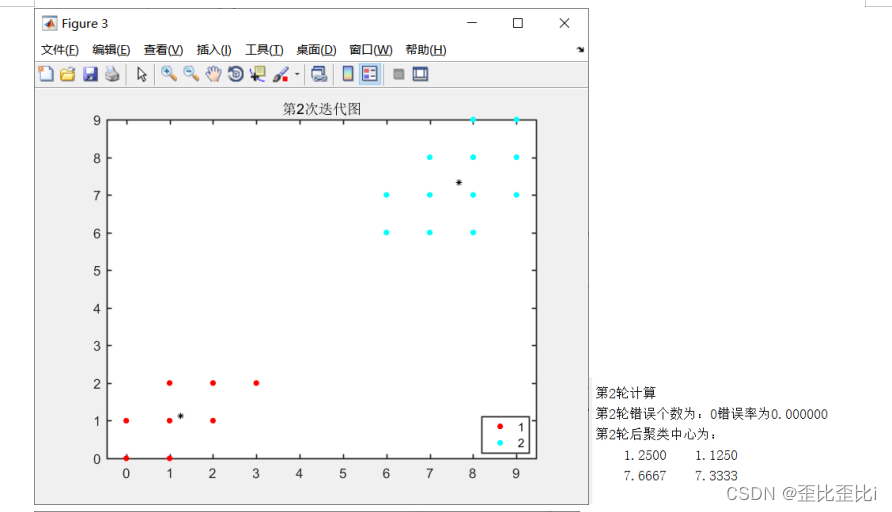Open the 窗口(W) menu
The image size is (892, 512).
tap(370, 50)
